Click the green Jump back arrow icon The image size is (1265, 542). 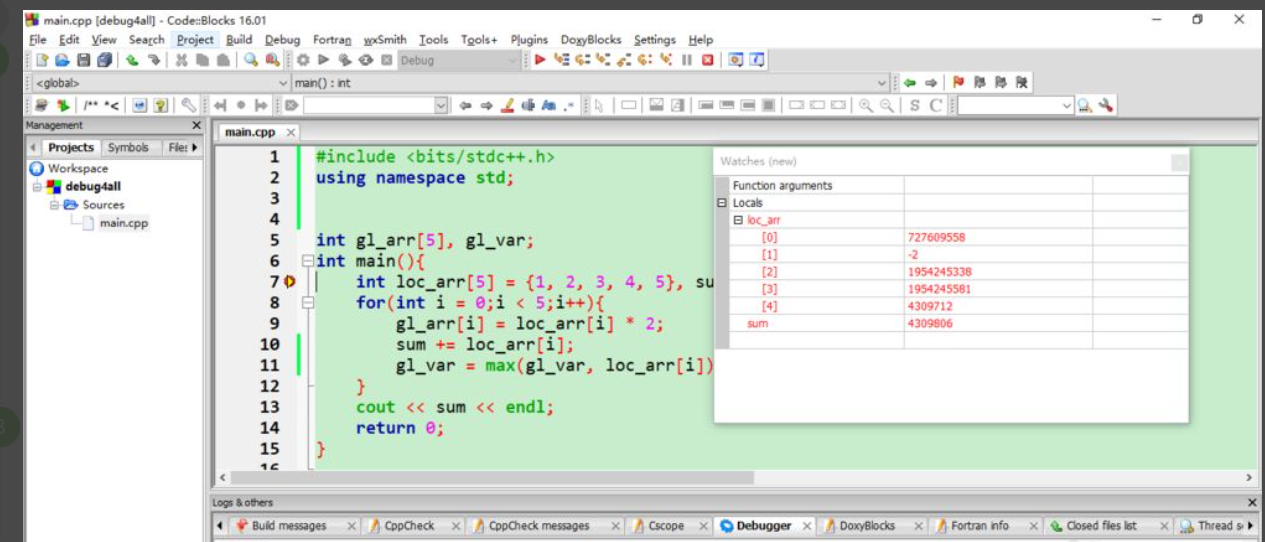pos(910,83)
